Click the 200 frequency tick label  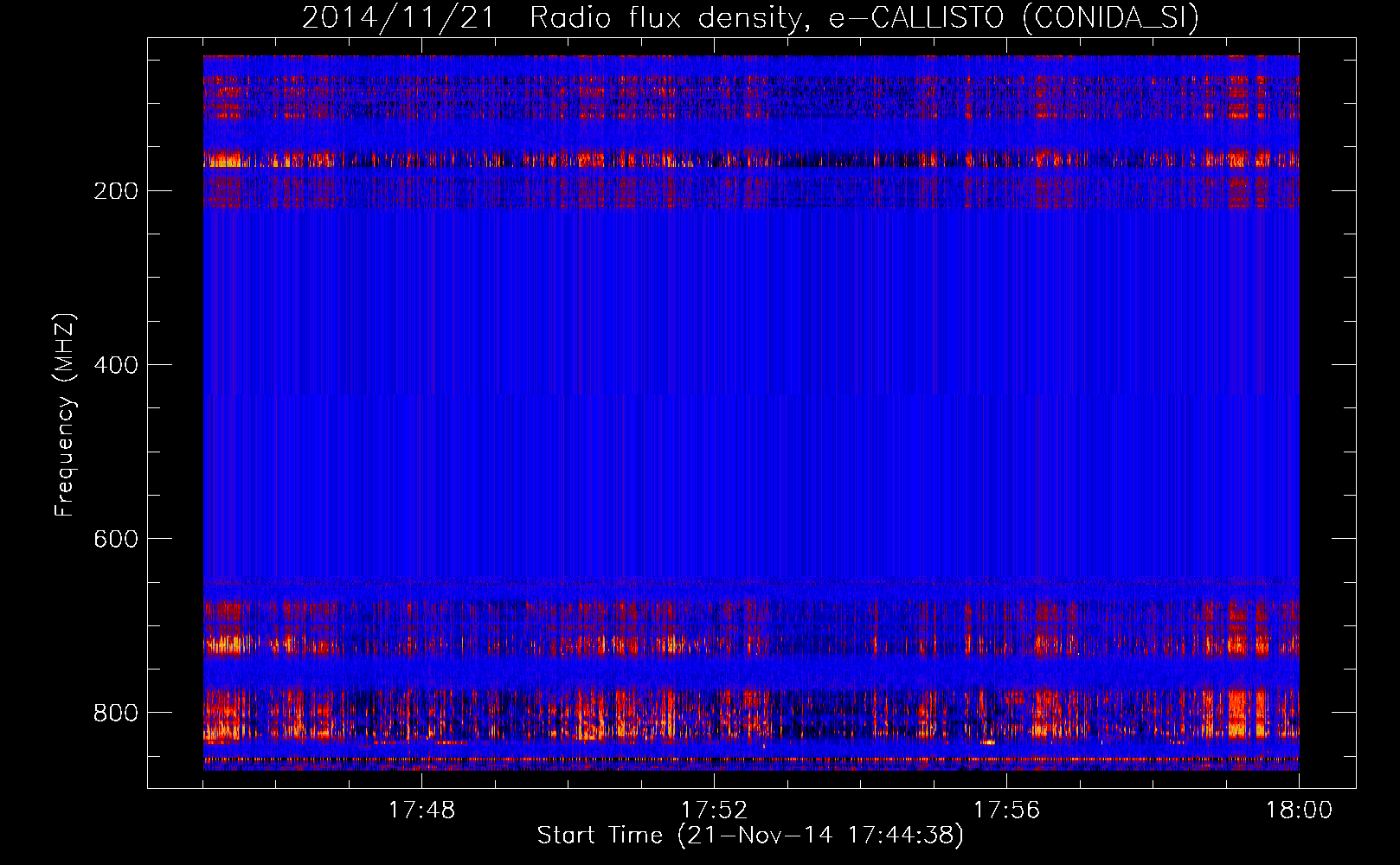116,191
